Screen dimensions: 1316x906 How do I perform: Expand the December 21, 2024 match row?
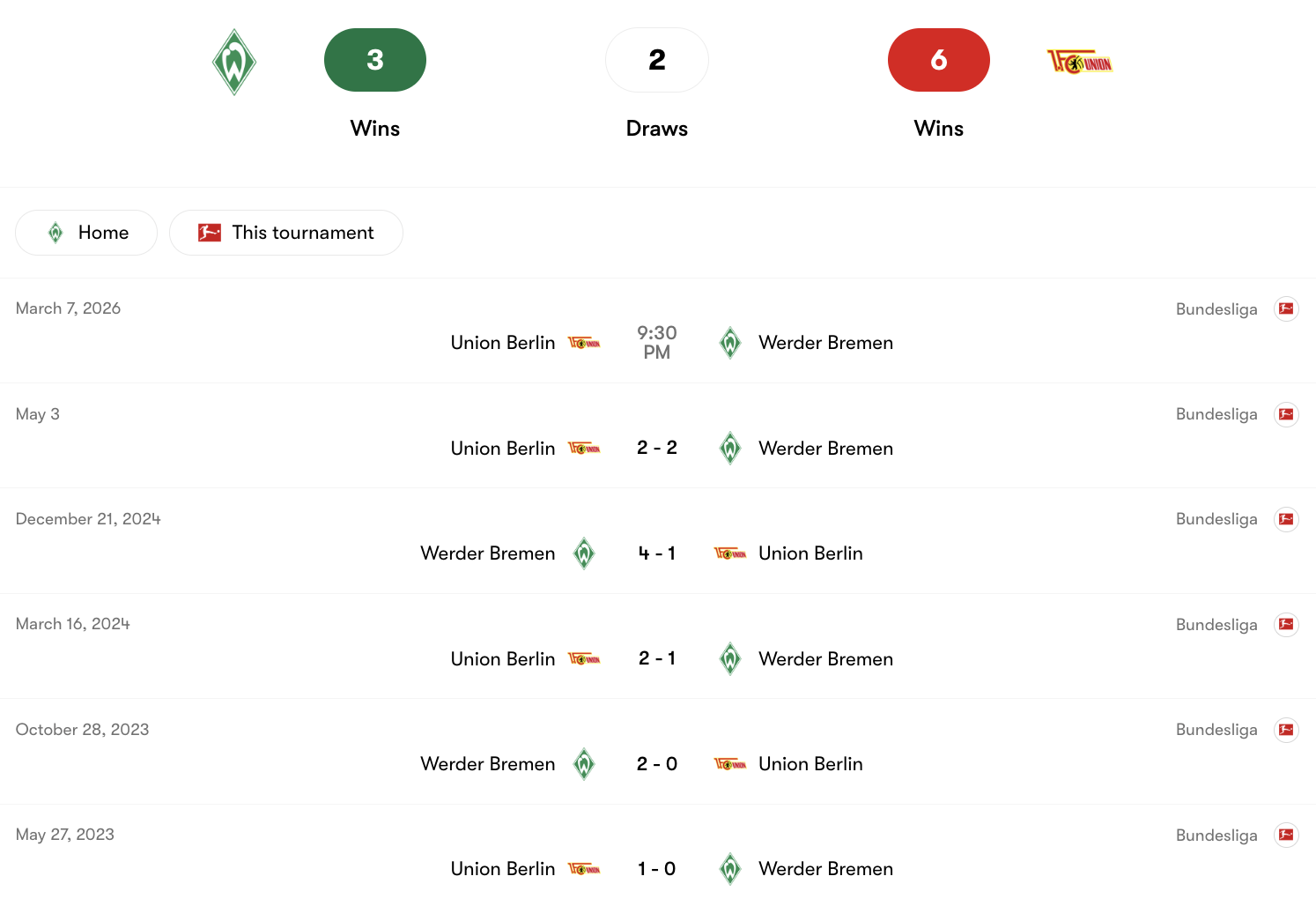[657, 553]
